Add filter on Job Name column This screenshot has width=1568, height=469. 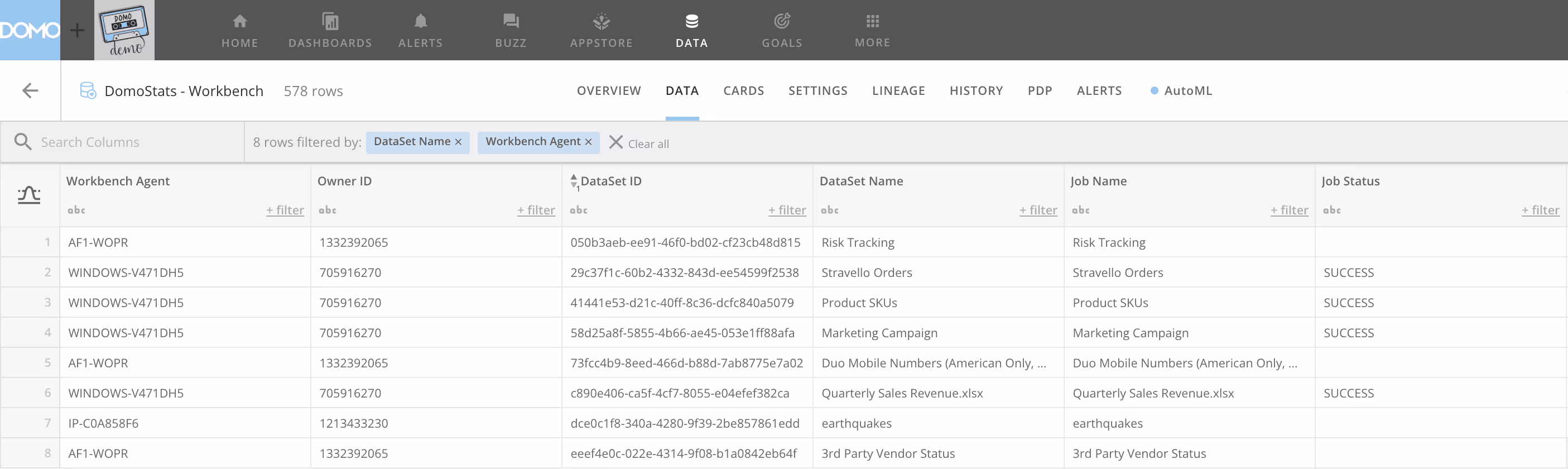[1289, 210]
